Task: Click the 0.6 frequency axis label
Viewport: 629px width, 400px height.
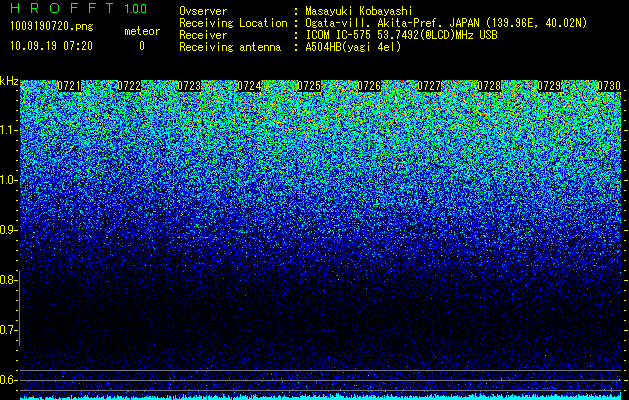Action: coord(8,380)
